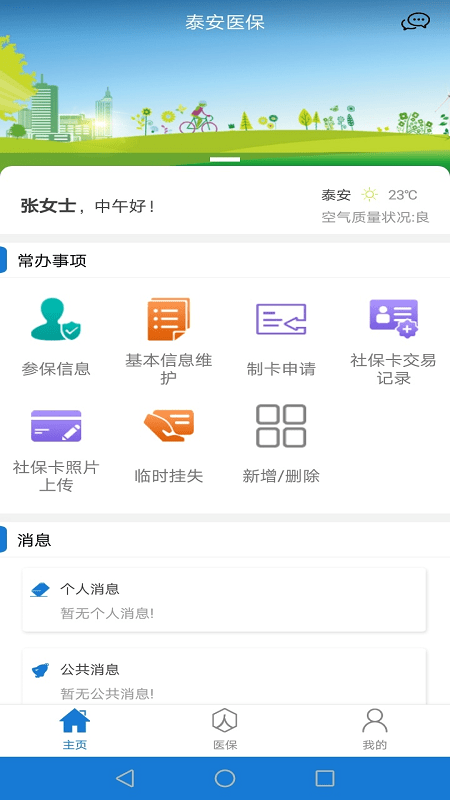
Task: Tap the Android back button
Action: (x=125, y=779)
